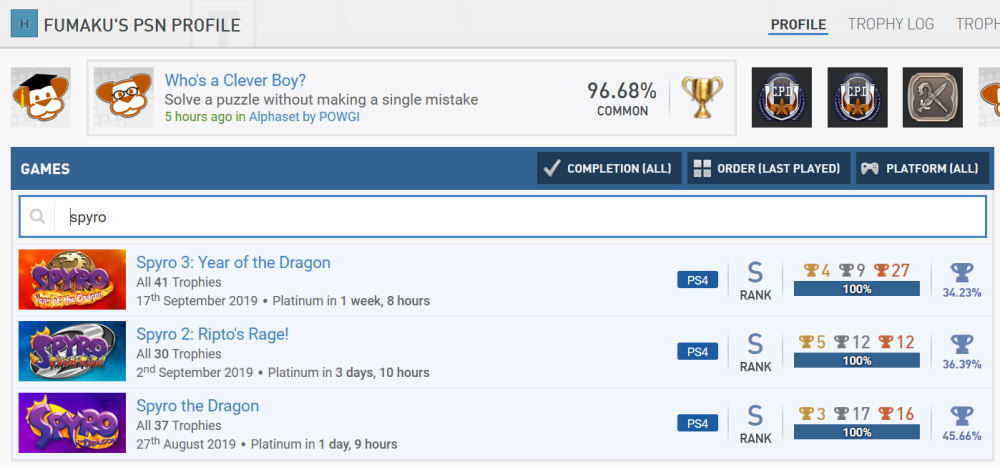Click the Spyro 2: Ripto's Rage! game thumbnail
Viewport: 1000px width, 468px height.
click(72, 351)
